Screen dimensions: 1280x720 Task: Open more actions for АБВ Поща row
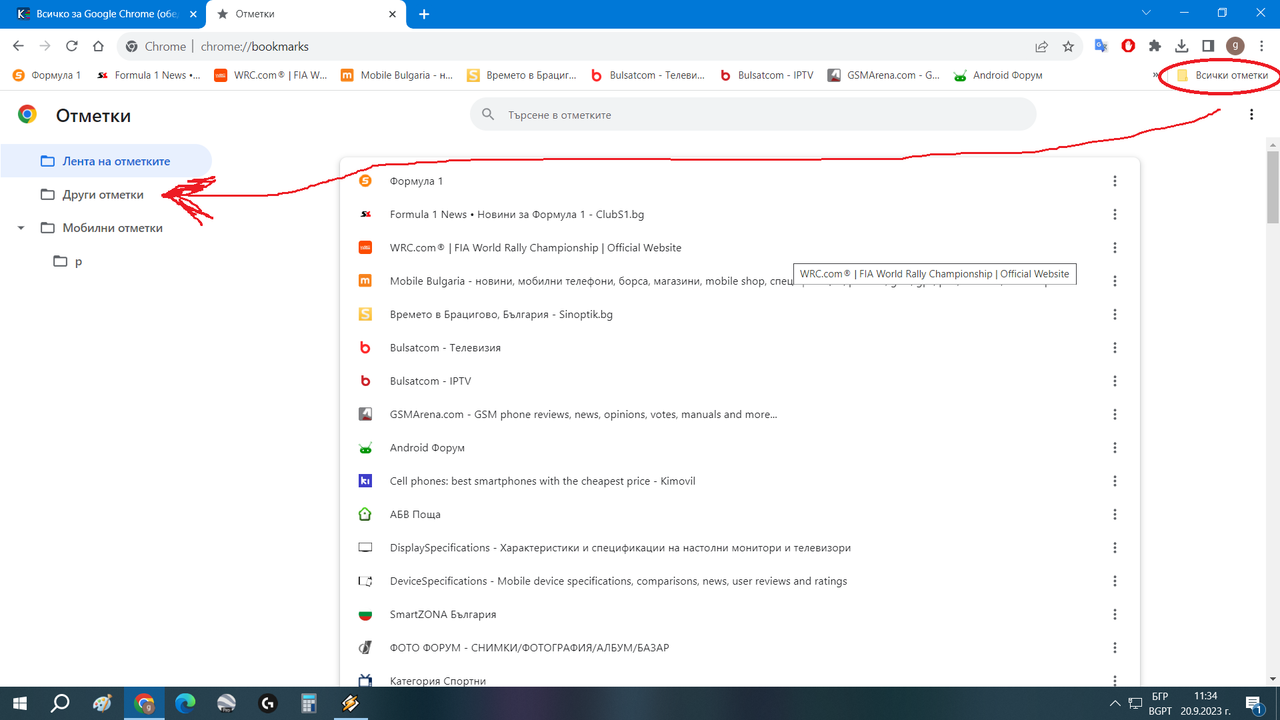pyautogui.click(x=1115, y=514)
